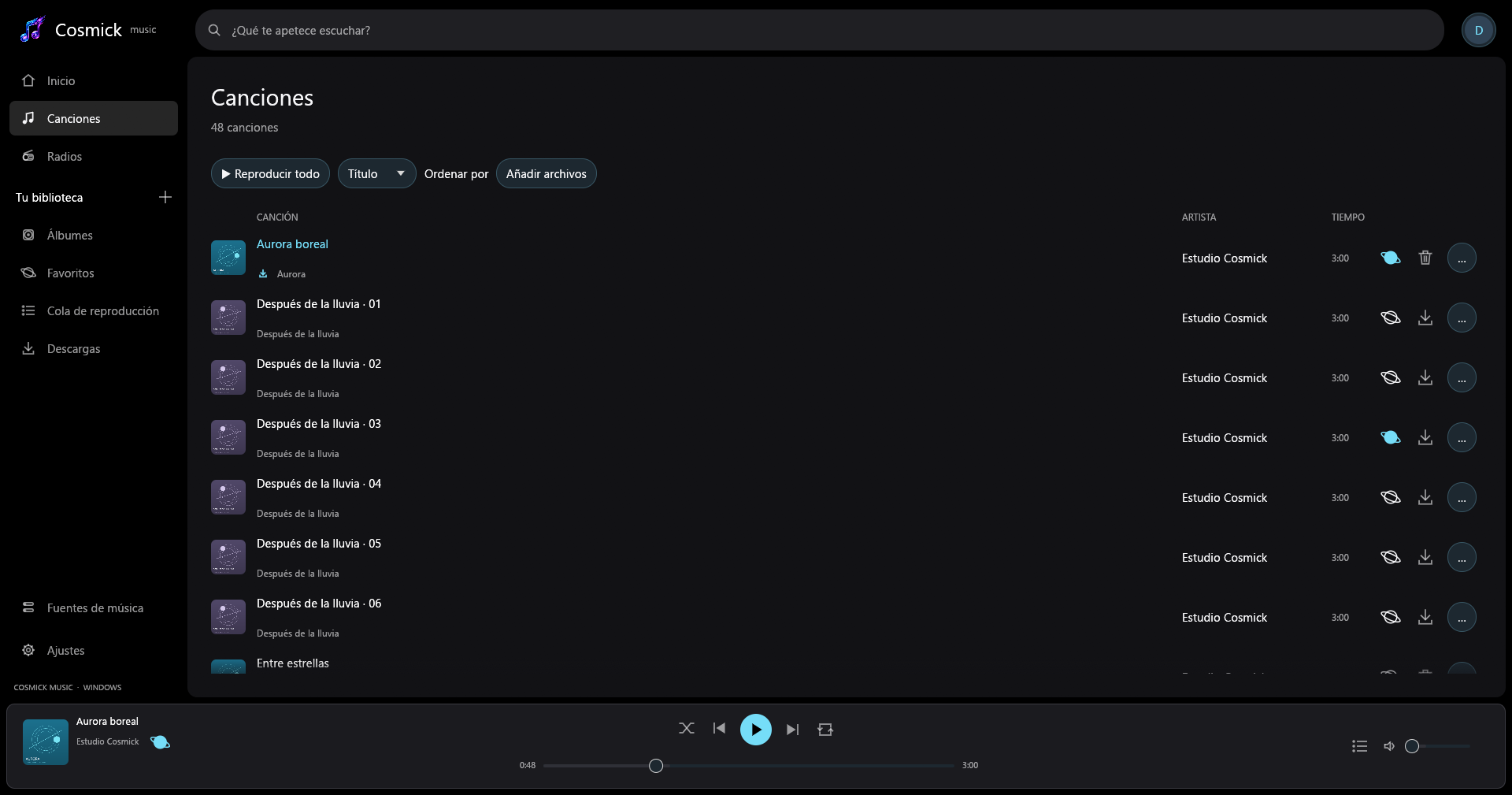The width and height of the screenshot is (1512, 795).
Task: Open the user profile avatar D
Action: coord(1478,31)
